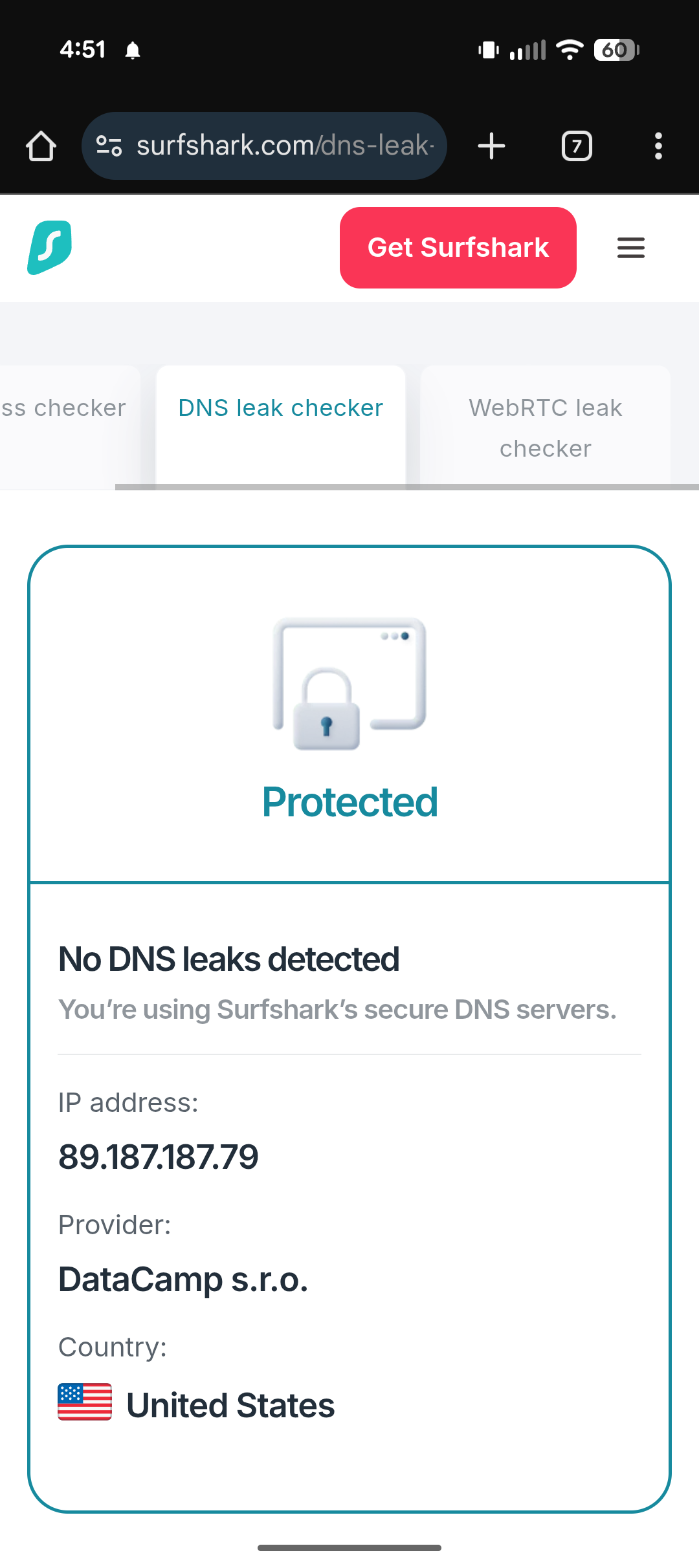The width and height of the screenshot is (699, 1568).
Task: Open a new tab with plus icon
Action: tap(491, 146)
